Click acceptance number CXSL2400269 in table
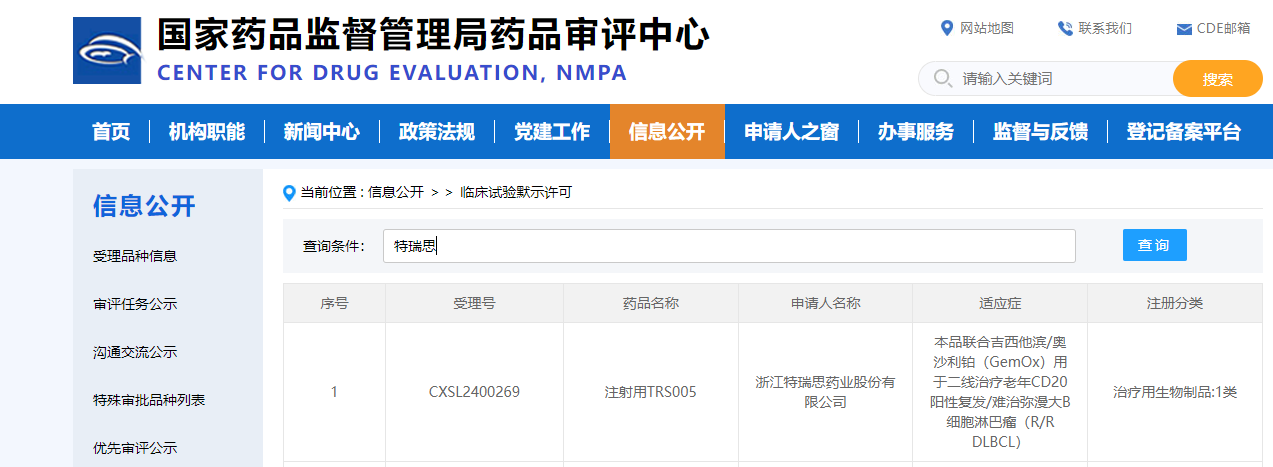 coord(474,392)
